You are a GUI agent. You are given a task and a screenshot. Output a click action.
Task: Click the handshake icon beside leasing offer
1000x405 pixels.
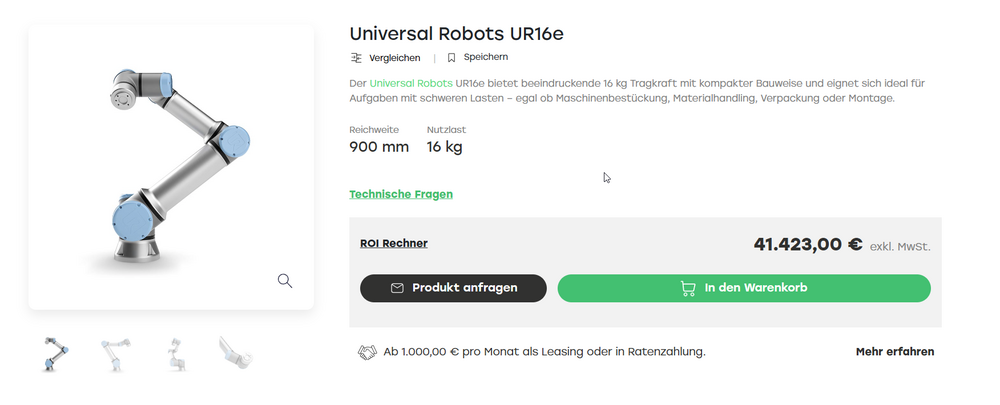pyautogui.click(x=367, y=352)
